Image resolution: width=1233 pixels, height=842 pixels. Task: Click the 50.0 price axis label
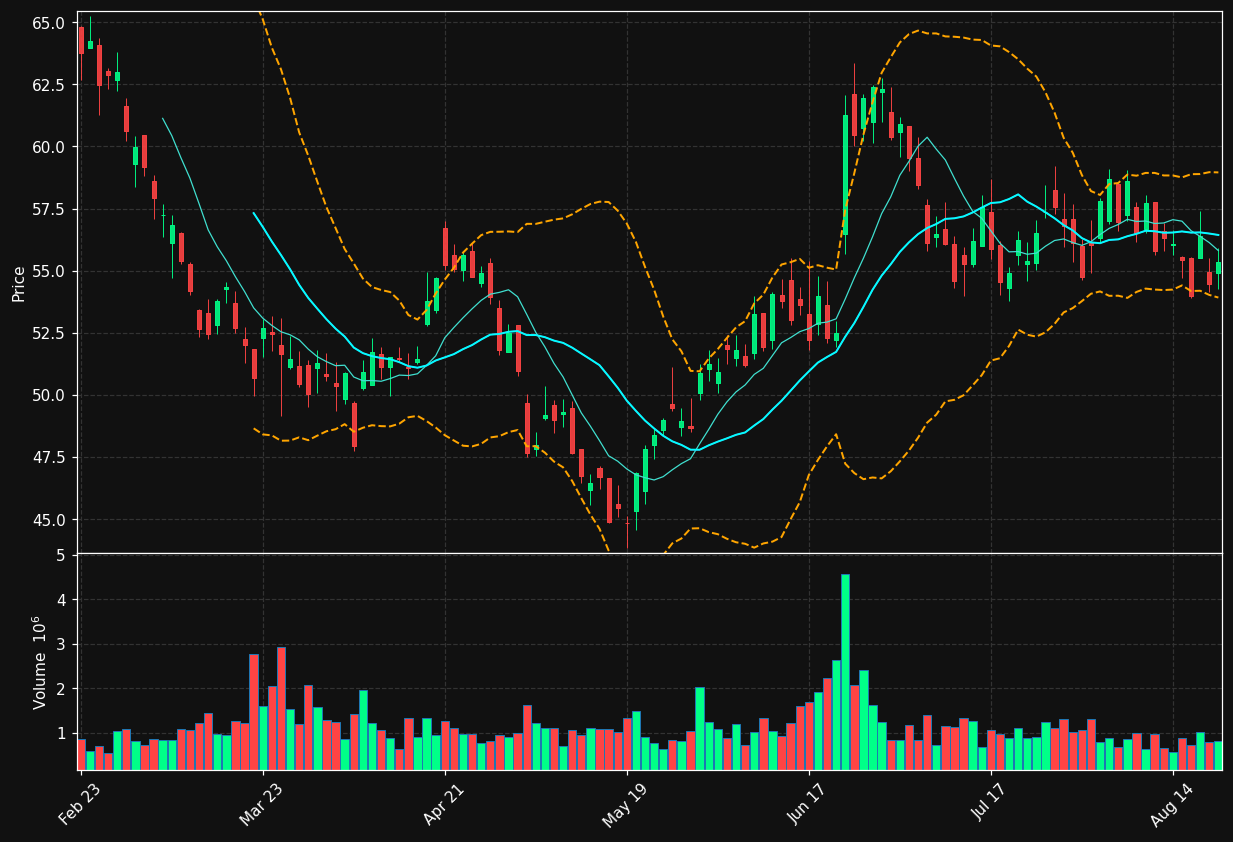pyautogui.click(x=48, y=395)
